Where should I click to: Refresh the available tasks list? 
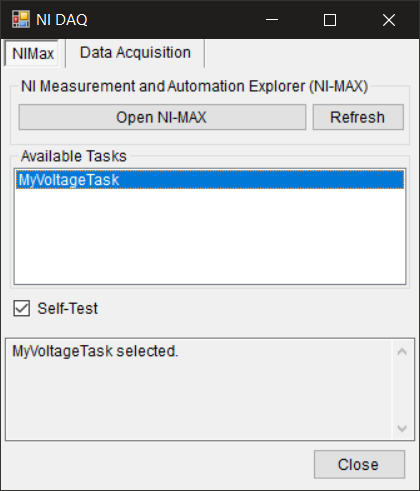[358, 117]
